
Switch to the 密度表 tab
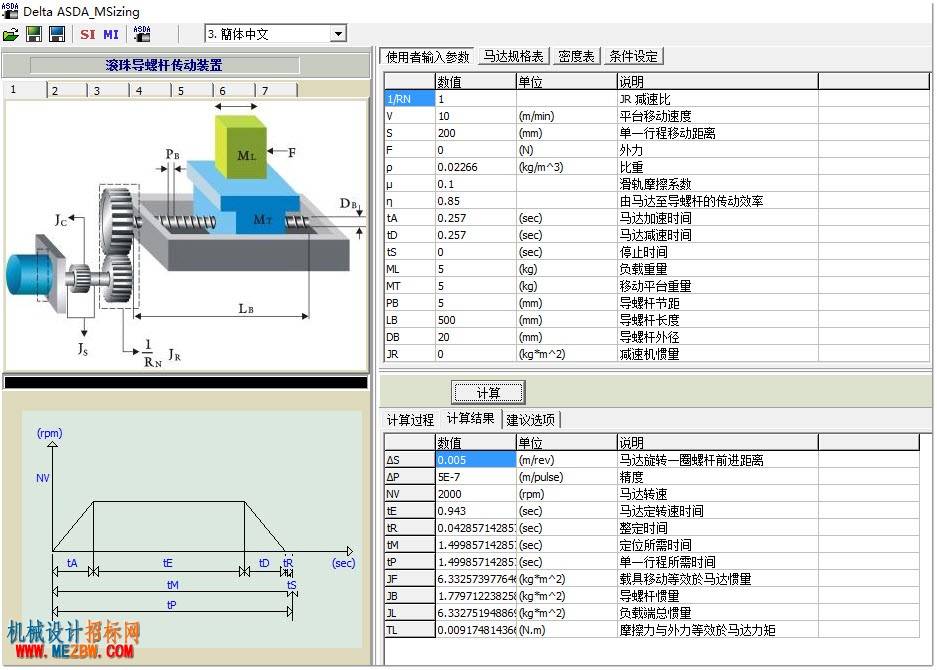576,56
